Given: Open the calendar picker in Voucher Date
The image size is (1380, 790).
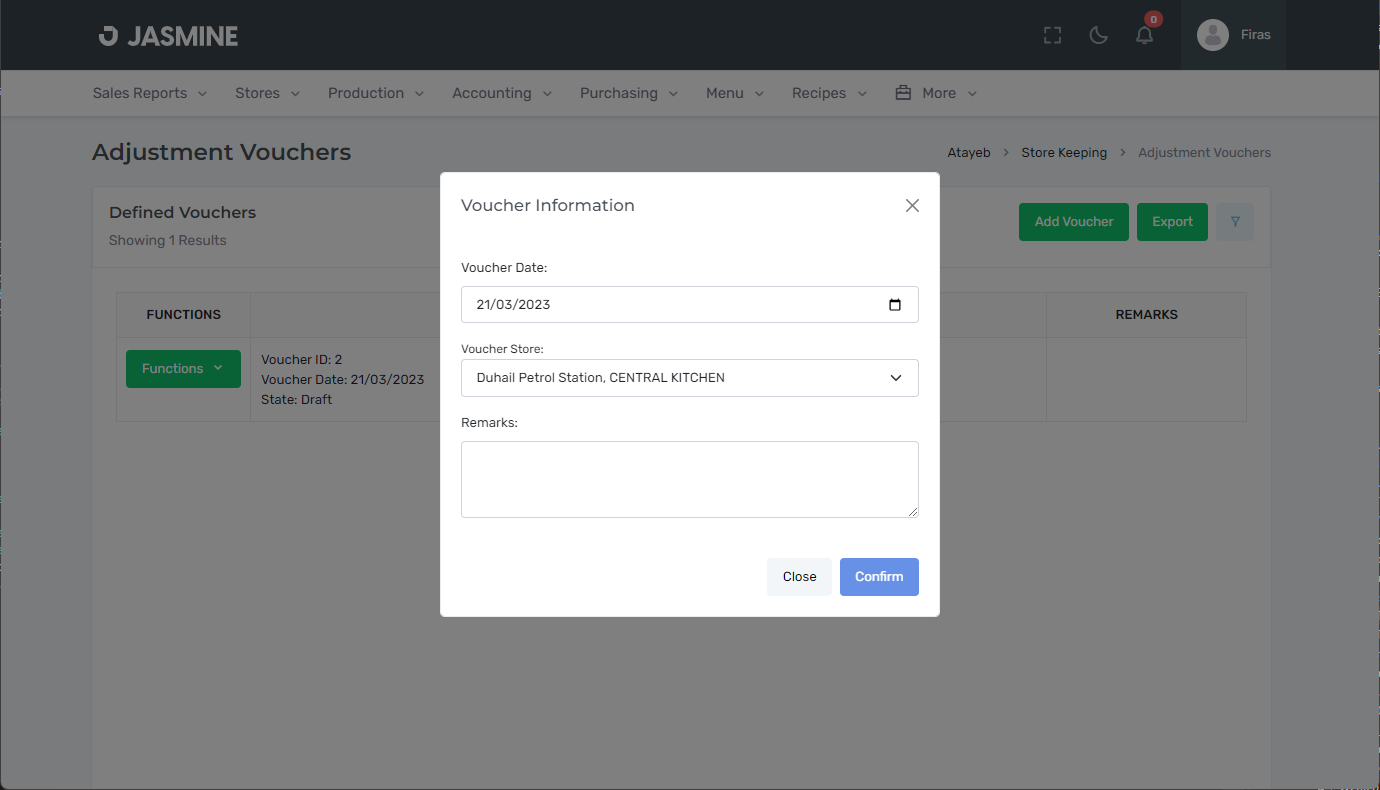Looking at the screenshot, I should point(895,305).
